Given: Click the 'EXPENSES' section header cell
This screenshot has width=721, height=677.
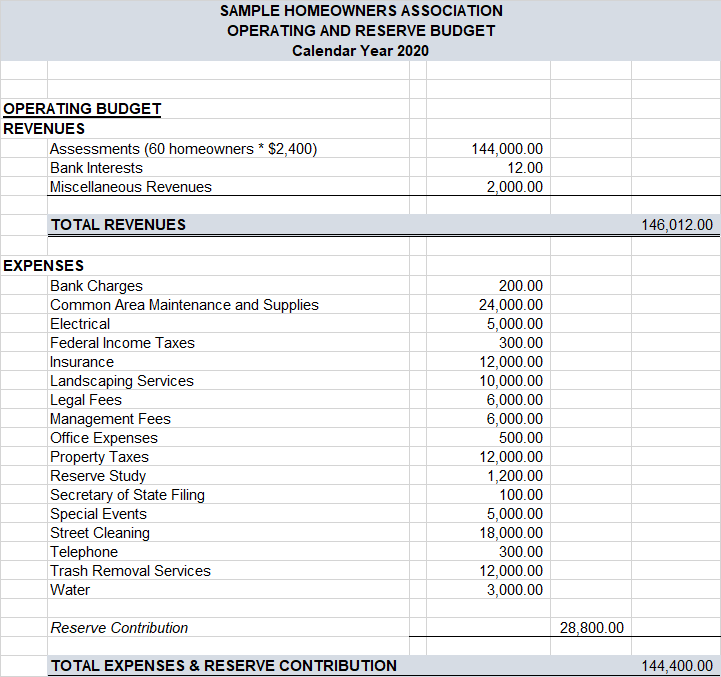Looking at the screenshot, I should [44, 266].
